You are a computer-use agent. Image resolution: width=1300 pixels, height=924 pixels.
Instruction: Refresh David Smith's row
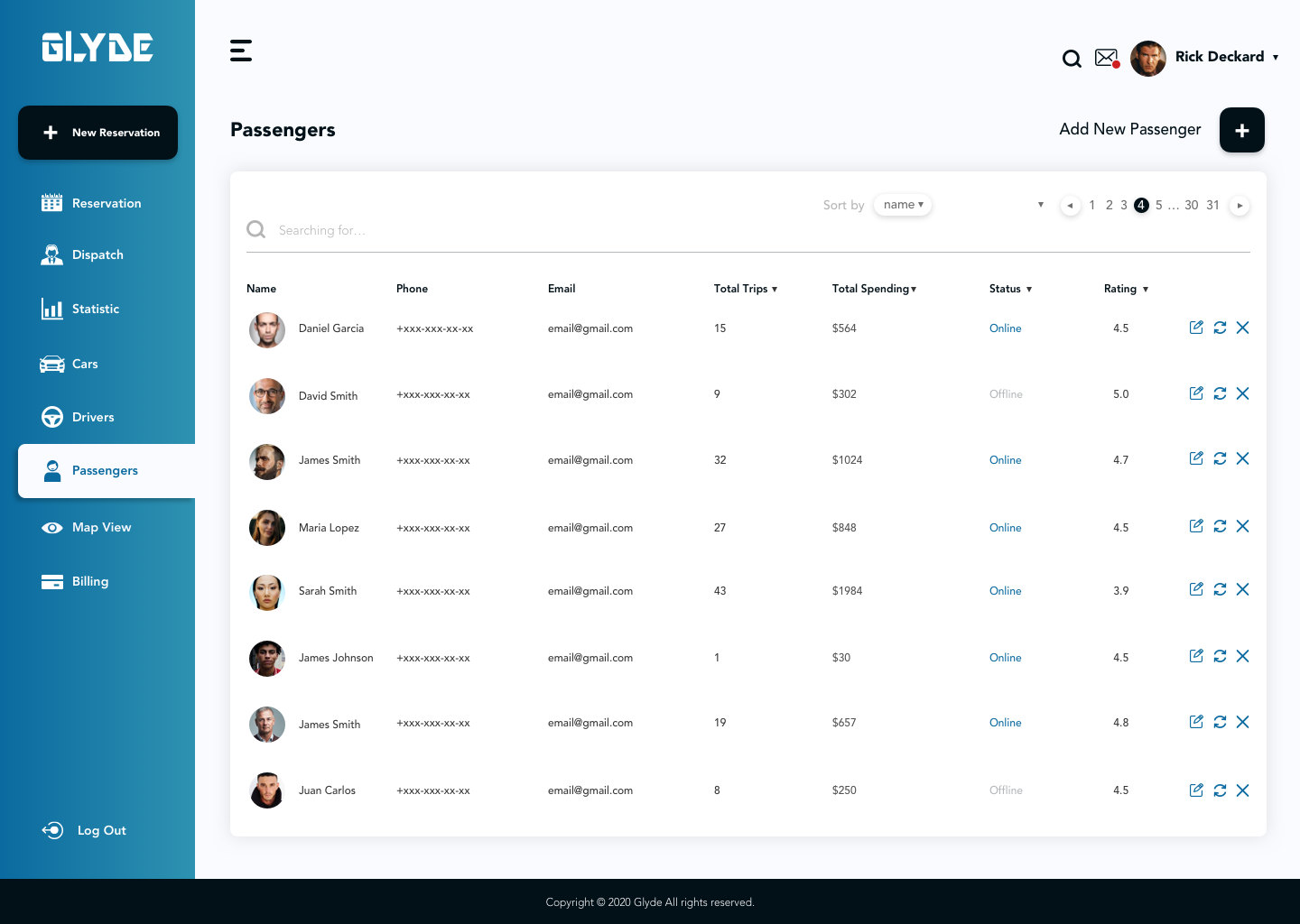(x=1220, y=393)
